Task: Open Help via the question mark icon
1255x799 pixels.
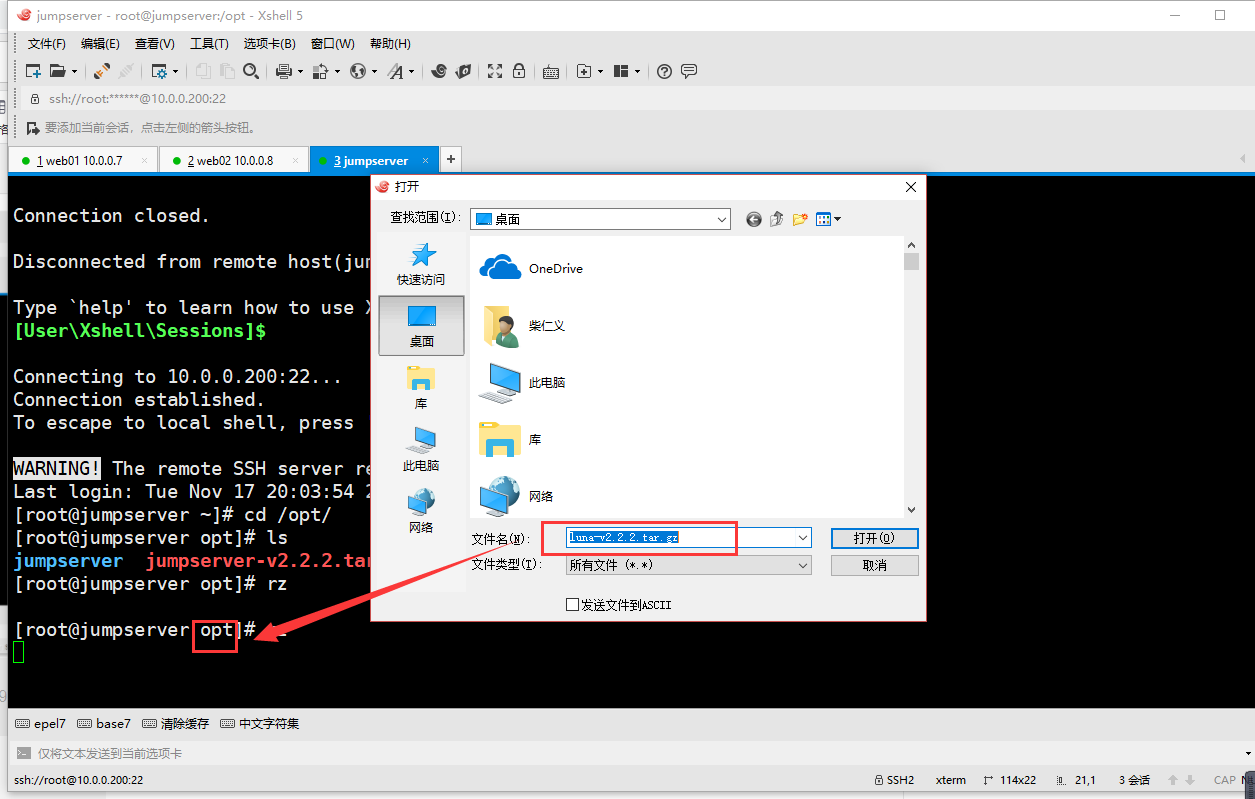Action: click(665, 71)
